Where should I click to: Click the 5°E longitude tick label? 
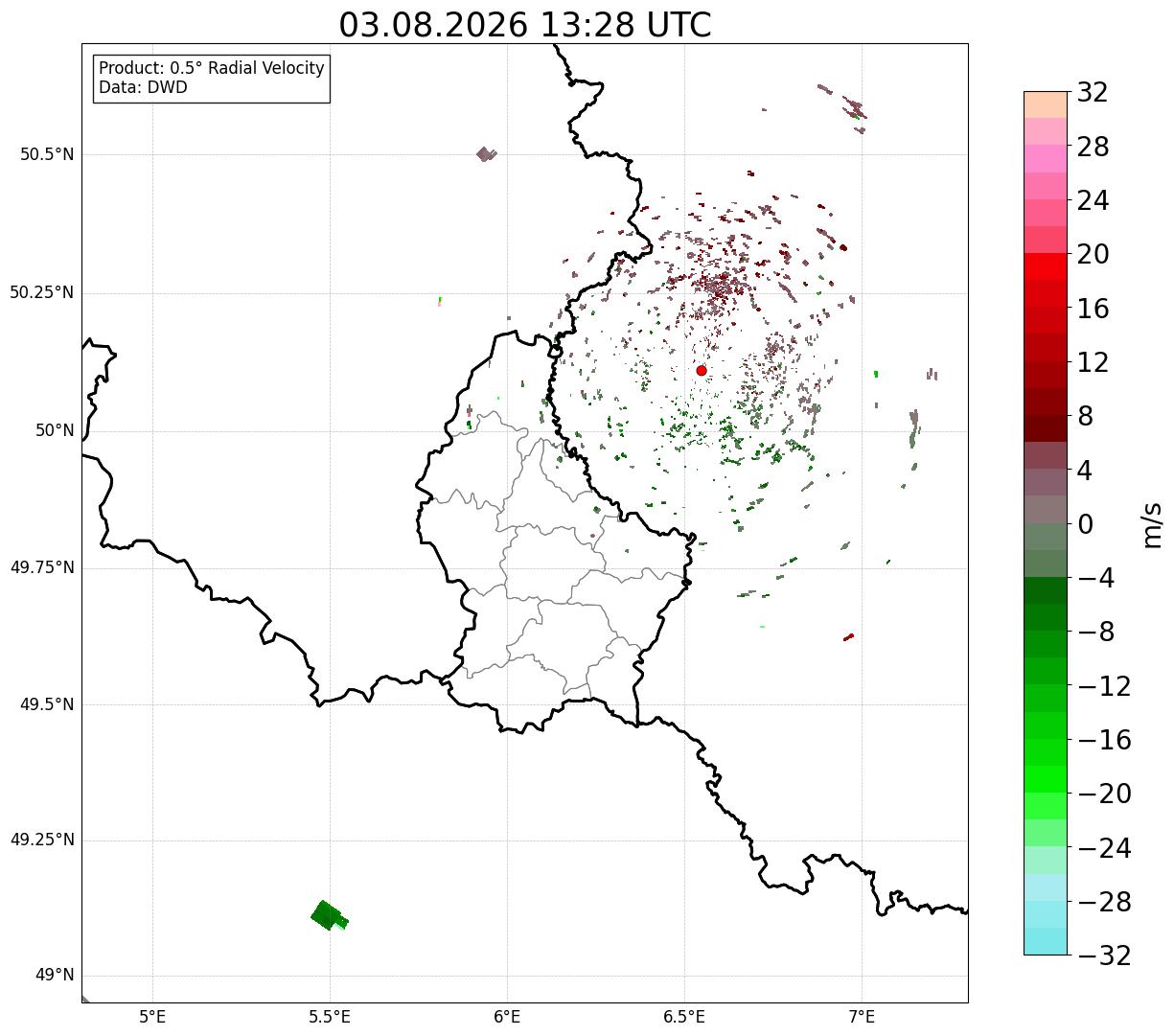(x=153, y=1016)
